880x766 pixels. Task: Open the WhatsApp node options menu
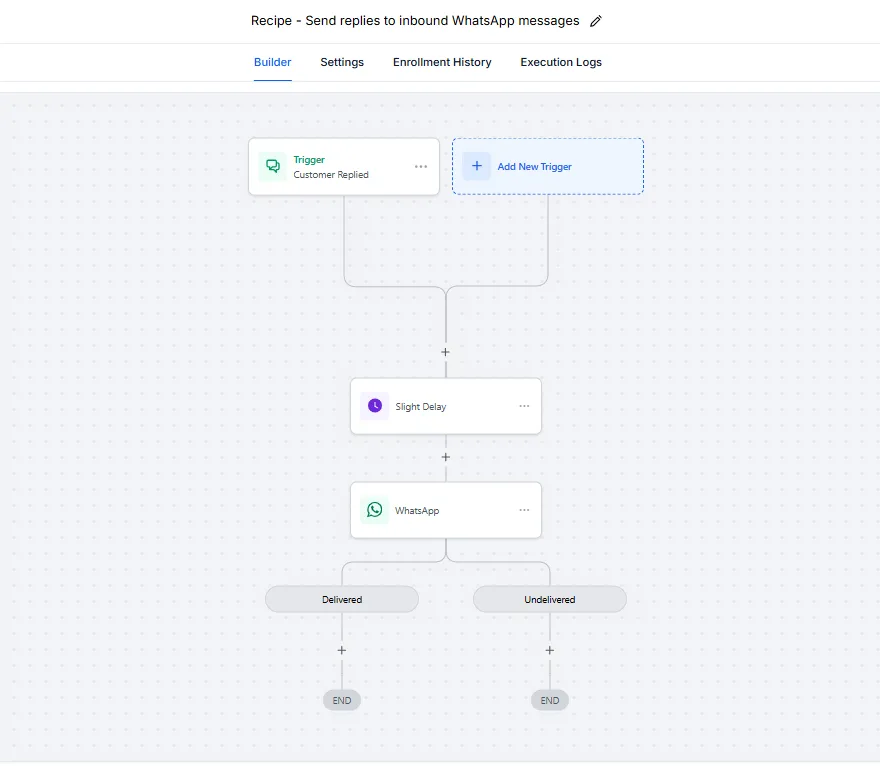point(524,510)
